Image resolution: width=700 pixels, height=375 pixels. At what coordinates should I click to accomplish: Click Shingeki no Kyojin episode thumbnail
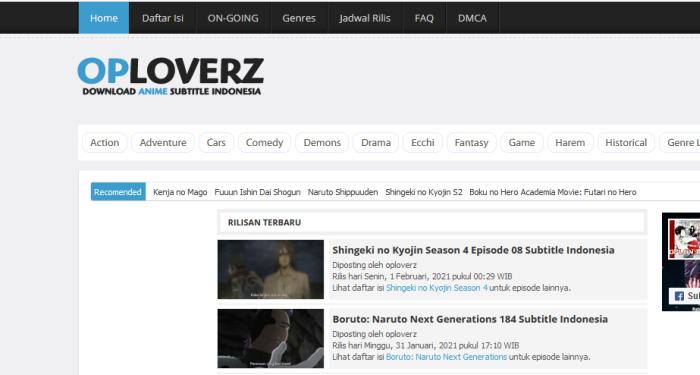point(271,269)
